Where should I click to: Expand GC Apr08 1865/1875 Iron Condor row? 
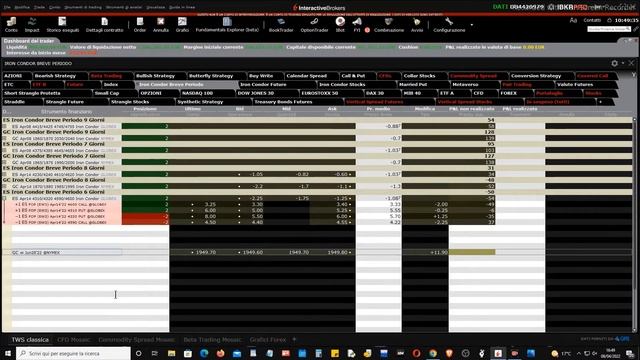[5, 162]
